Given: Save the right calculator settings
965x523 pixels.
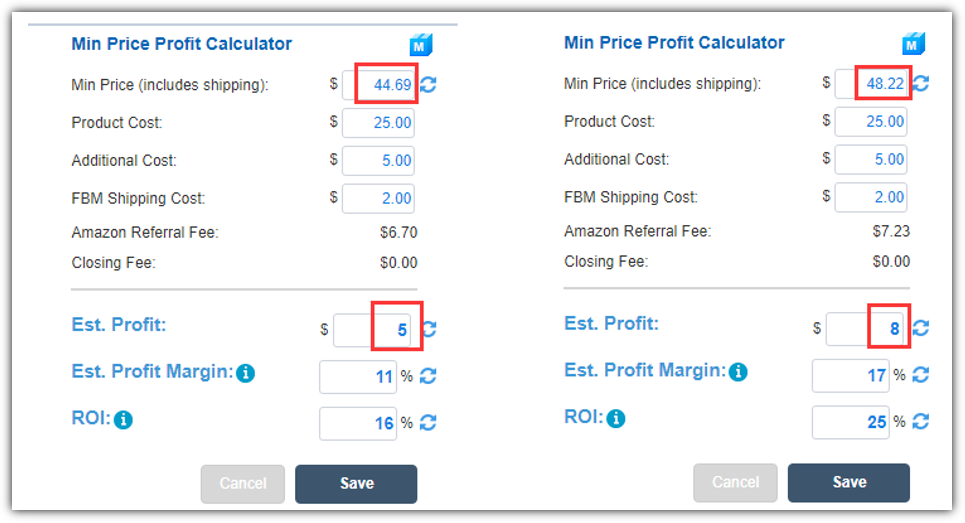Looking at the screenshot, I should 849,482.
